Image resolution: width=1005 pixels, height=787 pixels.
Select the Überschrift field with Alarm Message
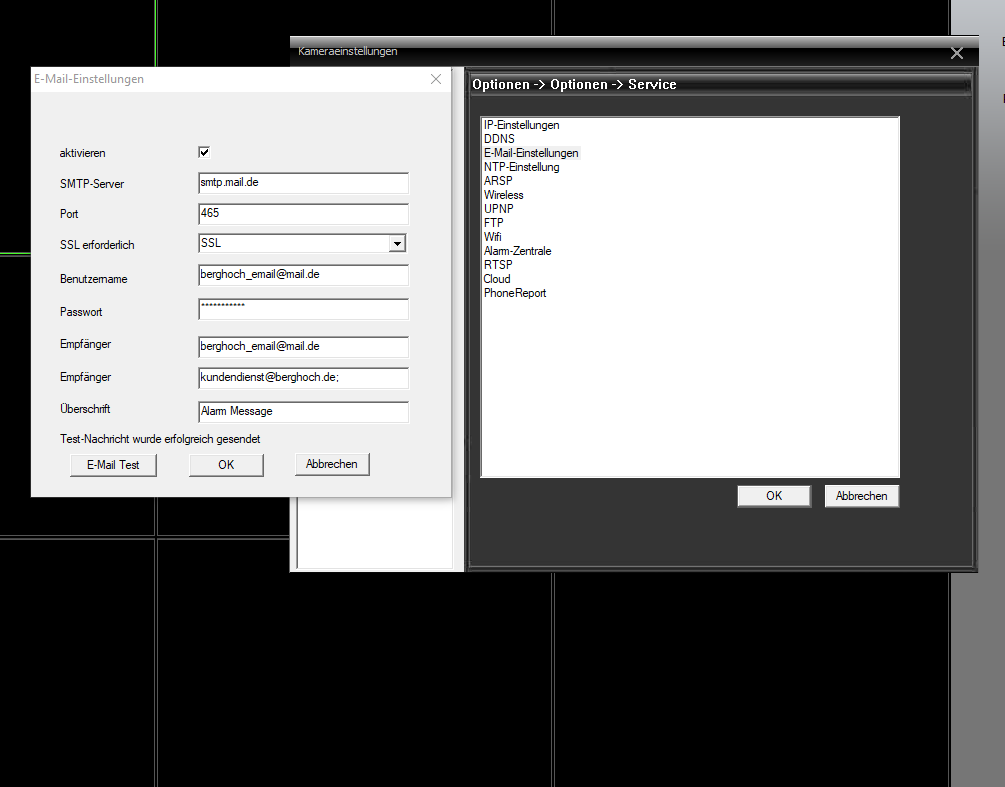(x=303, y=411)
